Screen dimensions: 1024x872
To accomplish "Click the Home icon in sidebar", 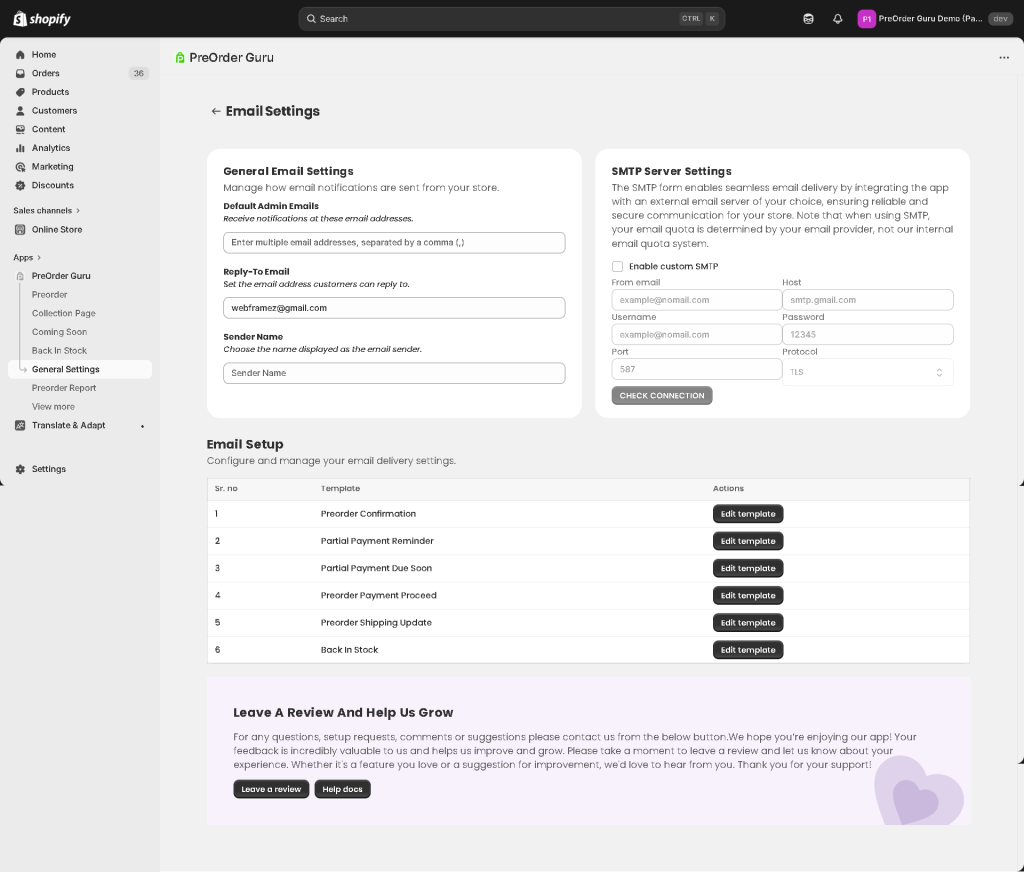I will point(20,55).
